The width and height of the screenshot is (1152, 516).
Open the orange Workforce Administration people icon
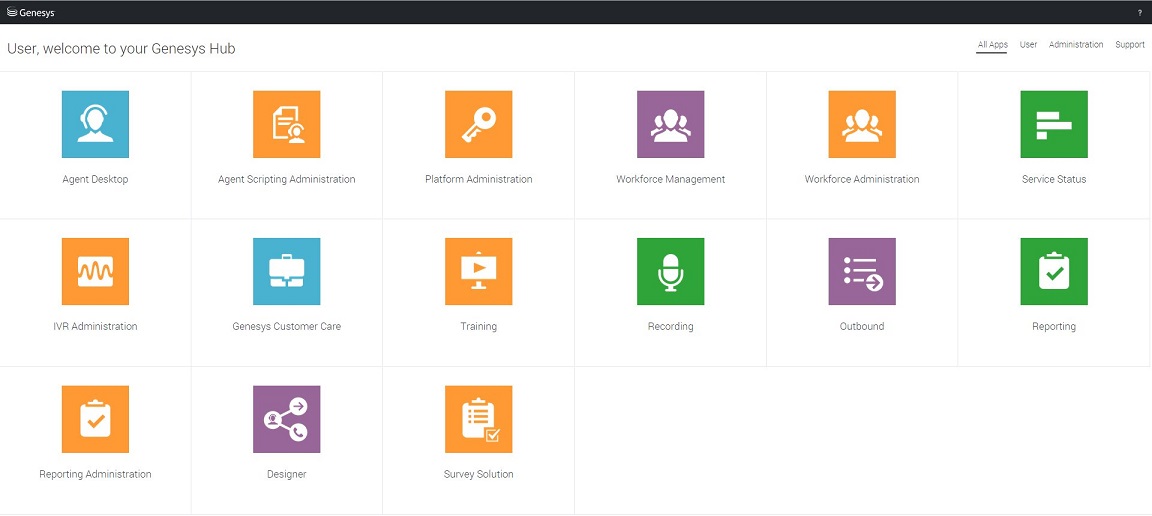[862, 124]
